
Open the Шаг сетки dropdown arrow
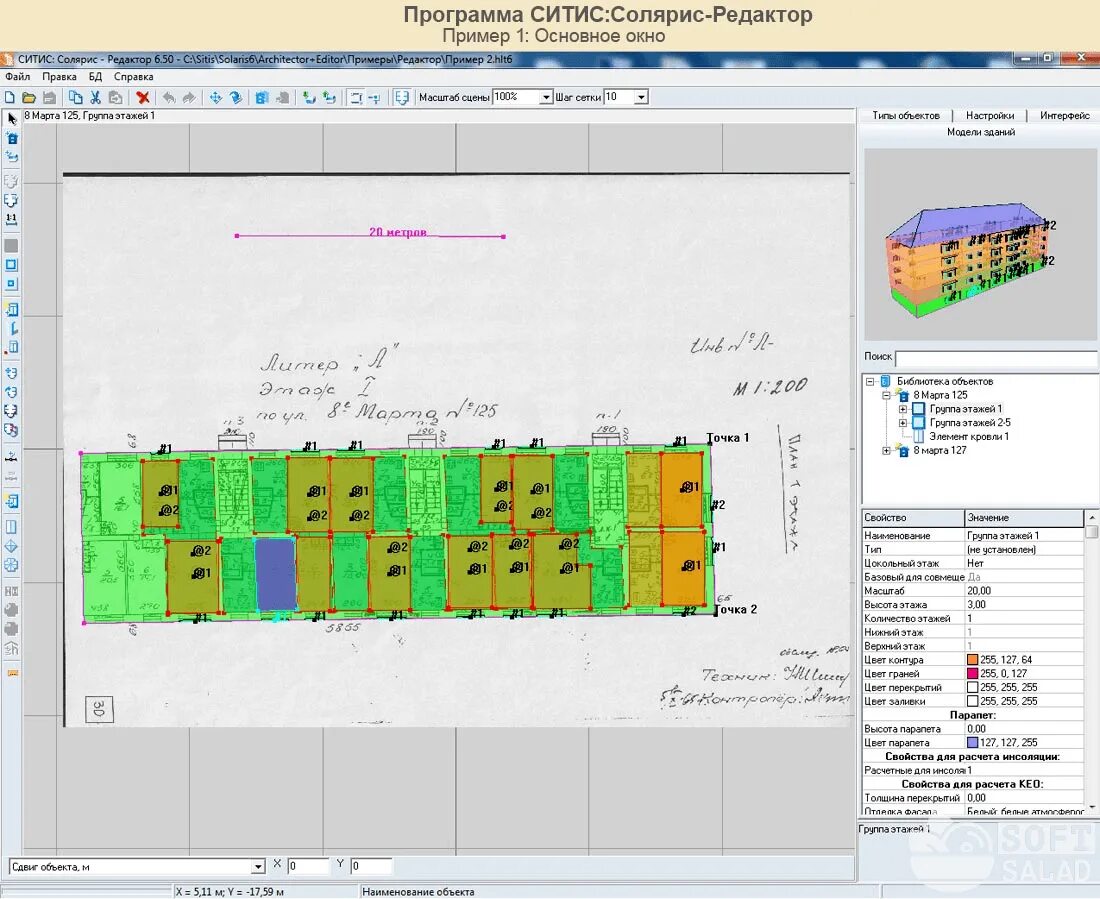point(641,98)
